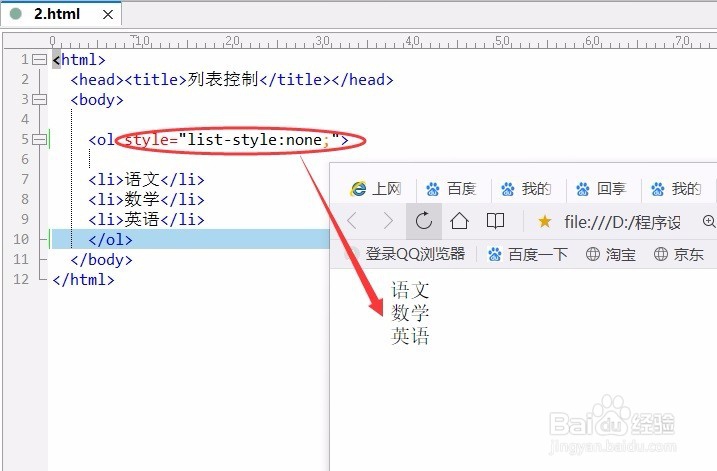Click the 登录QQ浏览器 bookmark
This screenshot has width=717, height=471.
click(x=415, y=254)
